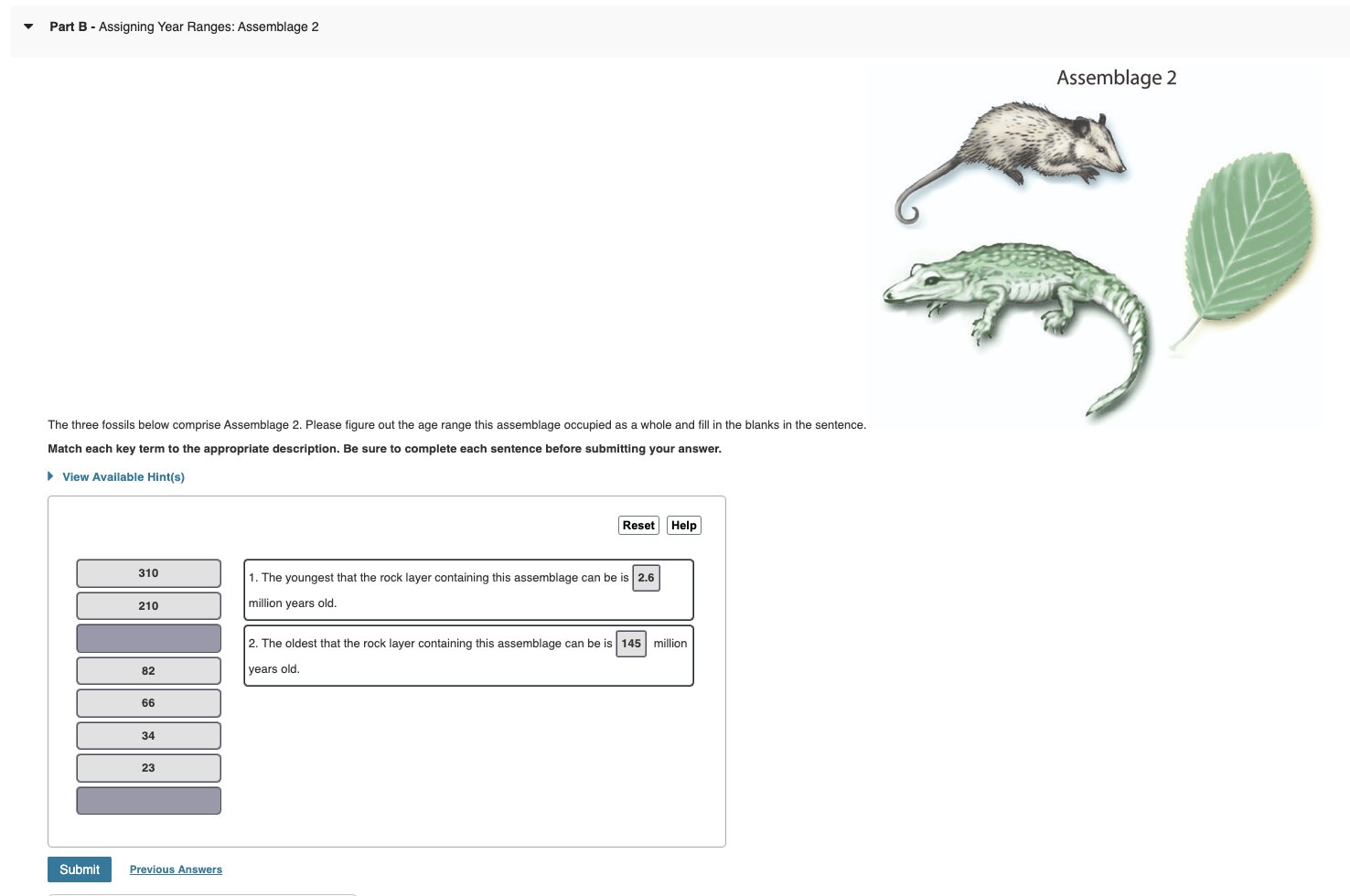
Task: Submit the assemblage answers
Action: point(79,869)
